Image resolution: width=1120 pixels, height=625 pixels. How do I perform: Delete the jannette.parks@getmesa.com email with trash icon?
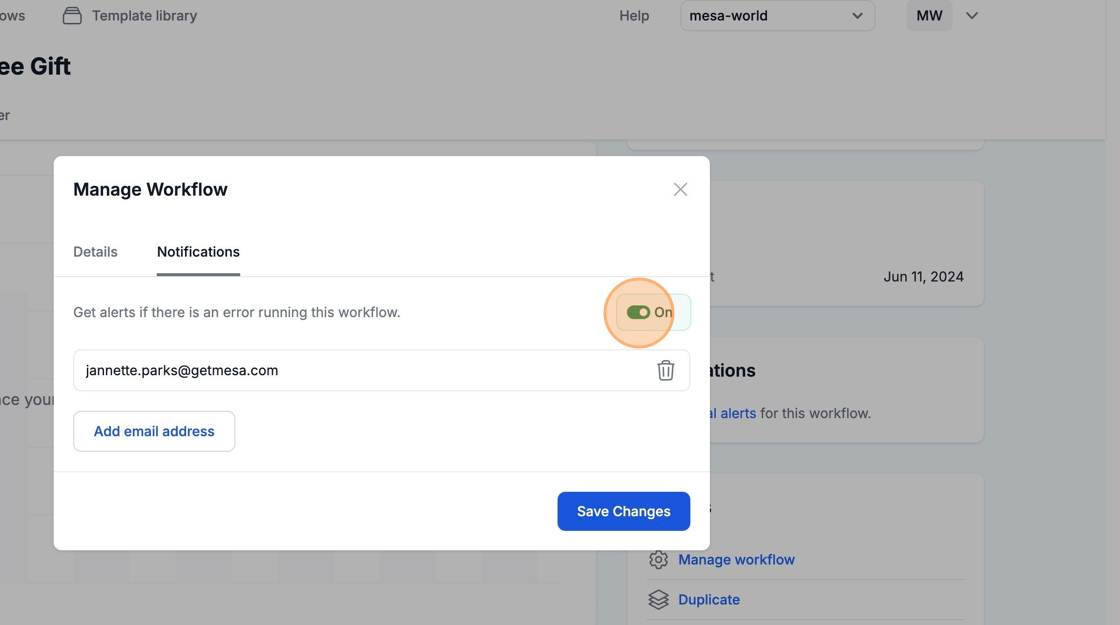665,370
